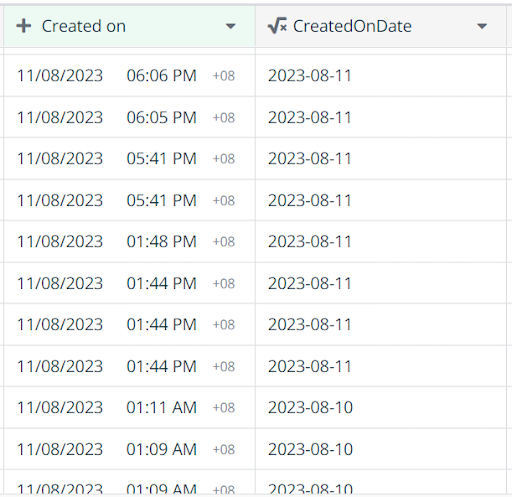Click first 2023-08-10 cell beside 01:09 AM
This screenshot has width=512, height=497.
381,449
